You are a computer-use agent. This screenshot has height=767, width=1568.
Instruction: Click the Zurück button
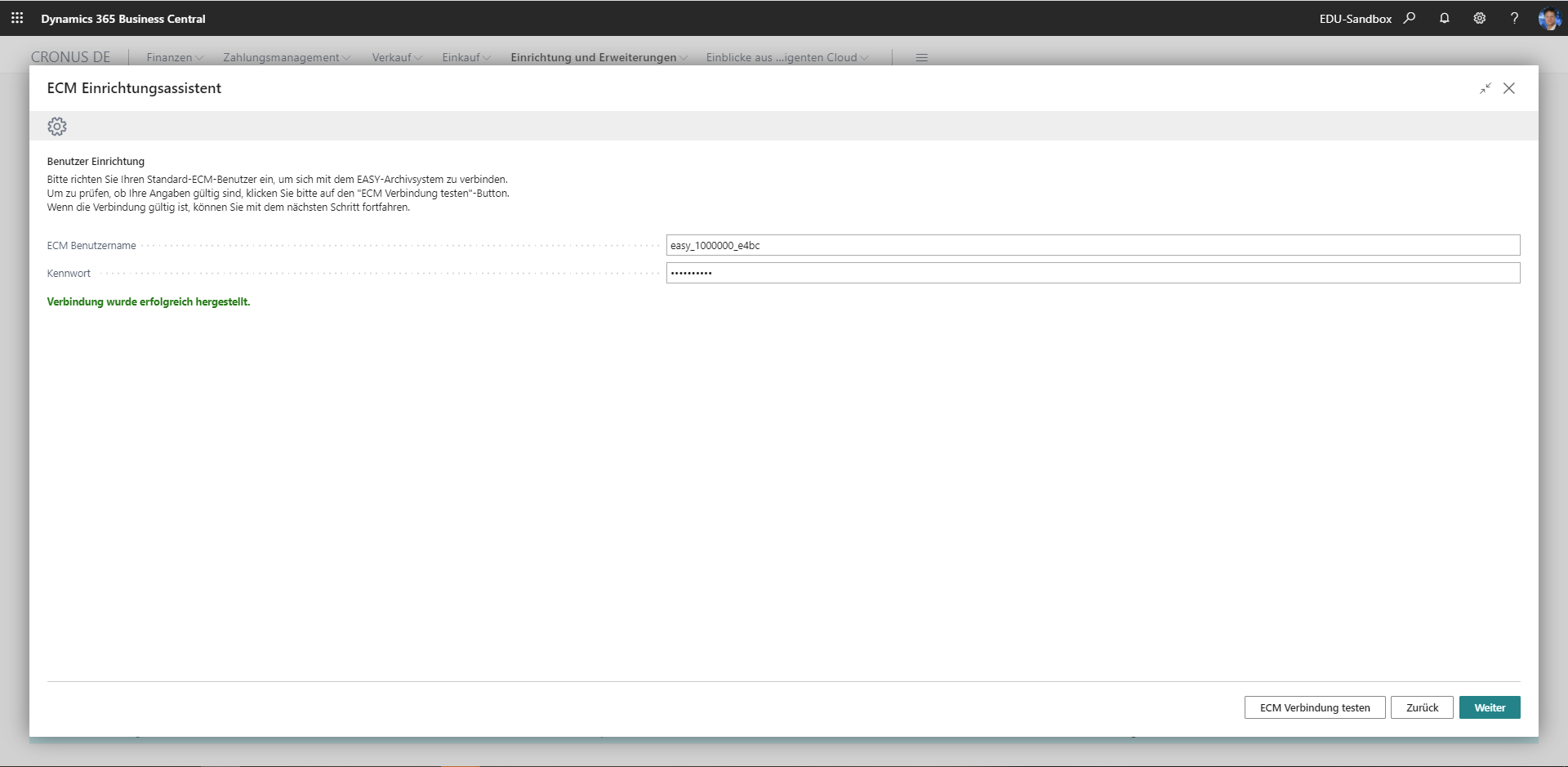click(1422, 707)
